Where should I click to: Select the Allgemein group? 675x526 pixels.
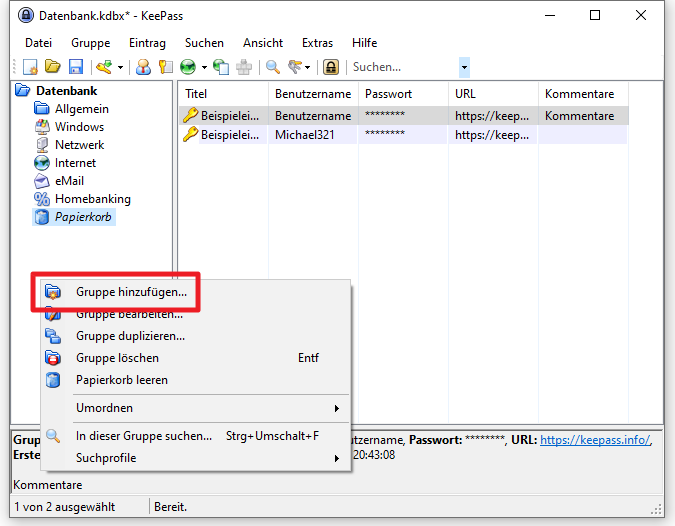click(82, 109)
